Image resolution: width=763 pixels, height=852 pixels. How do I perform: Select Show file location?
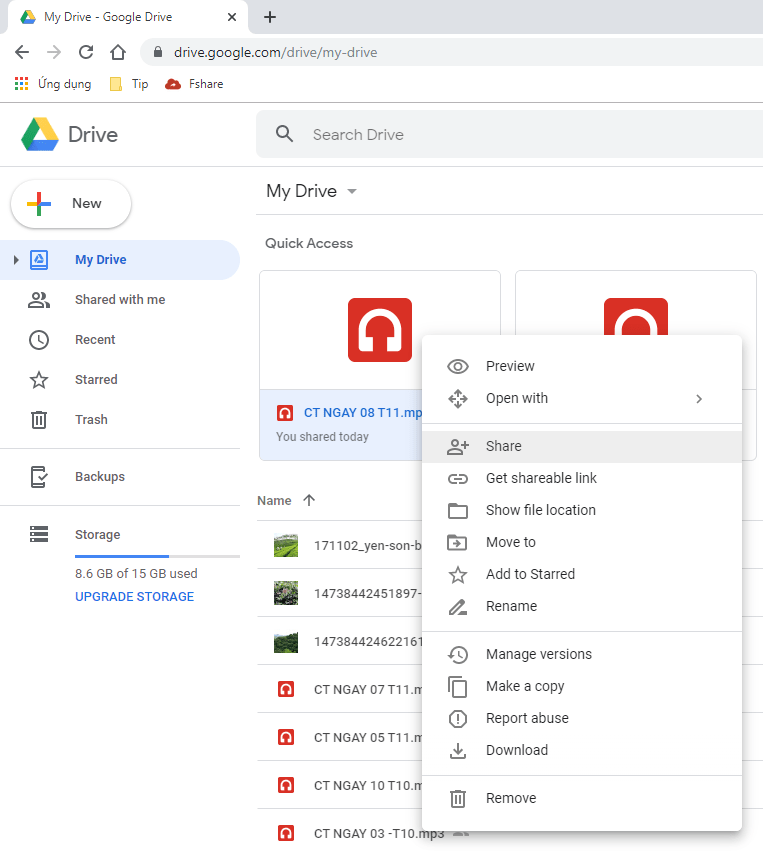(x=582, y=510)
